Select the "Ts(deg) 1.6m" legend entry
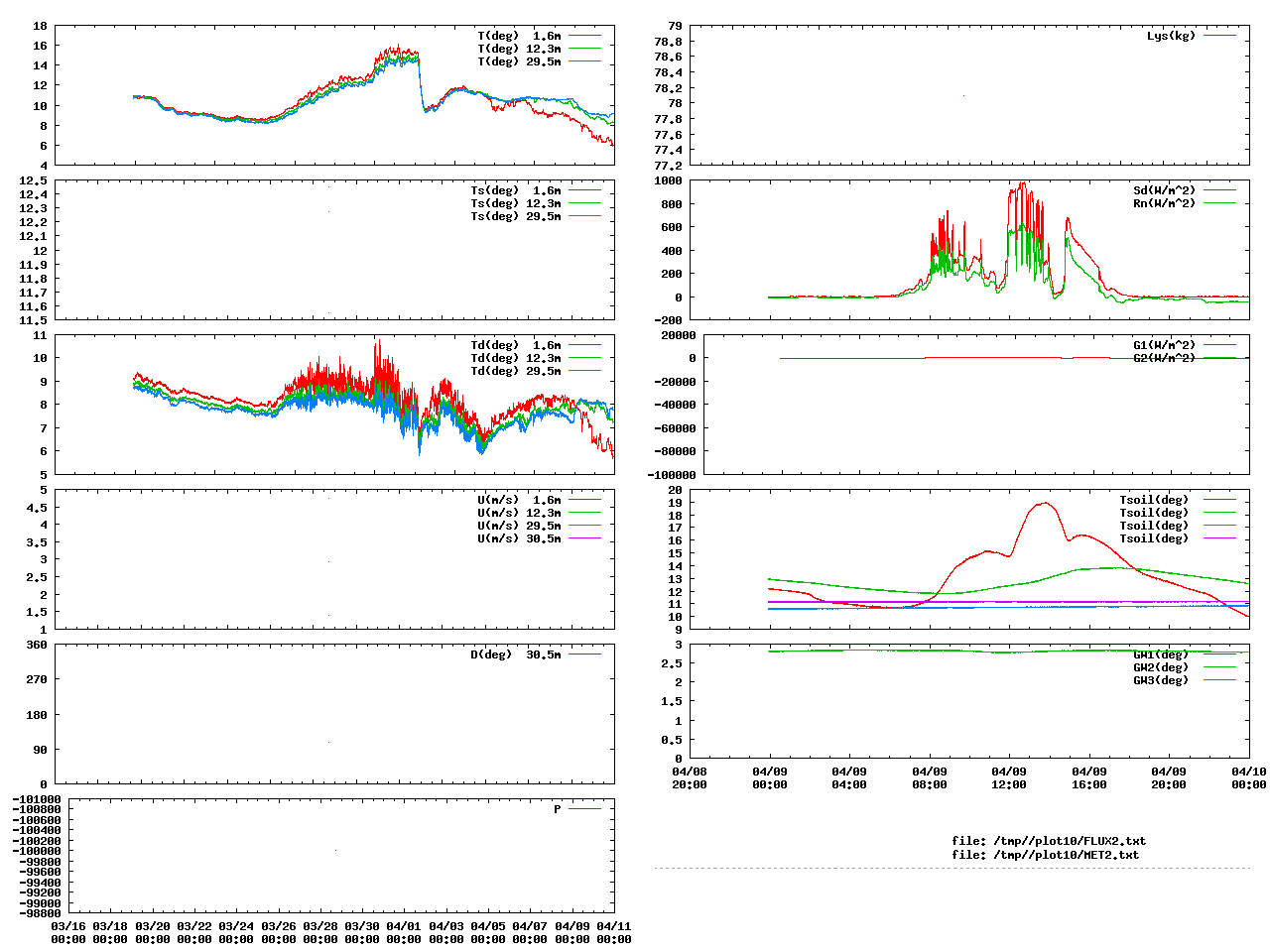The height and width of the screenshot is (952, 1270). click(516, 190)
